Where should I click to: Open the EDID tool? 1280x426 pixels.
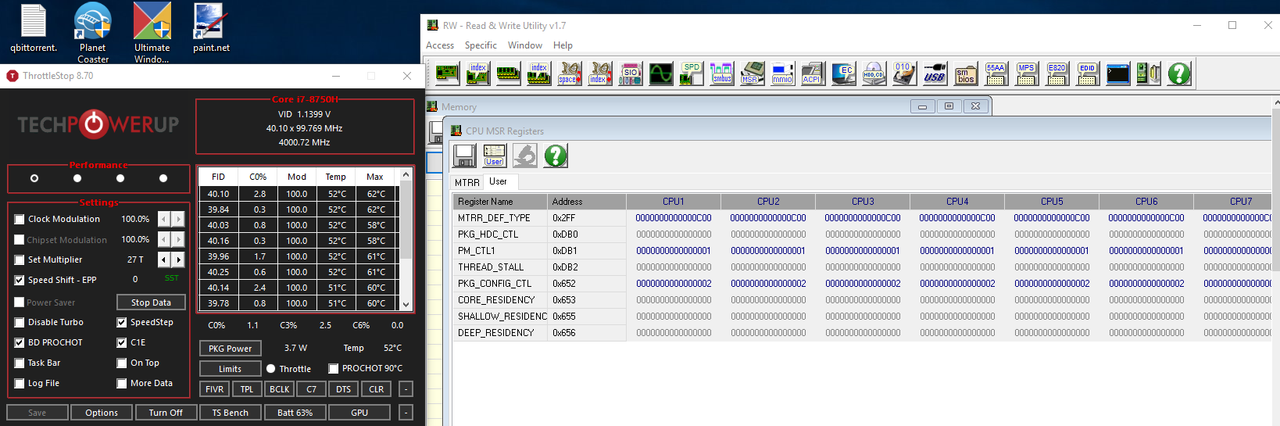pos(1088,73)
